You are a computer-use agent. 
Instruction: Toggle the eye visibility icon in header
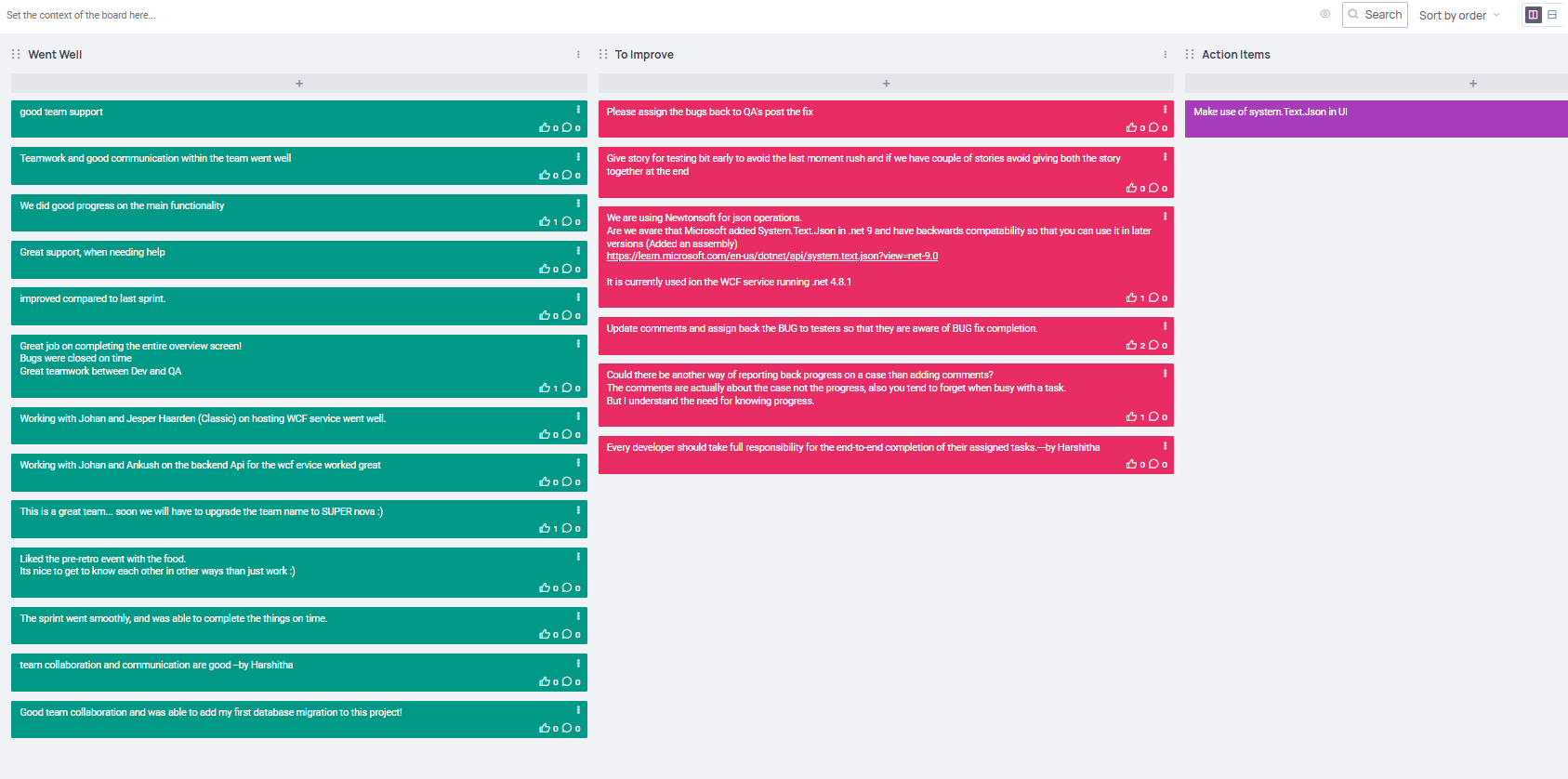point(1325,14)
